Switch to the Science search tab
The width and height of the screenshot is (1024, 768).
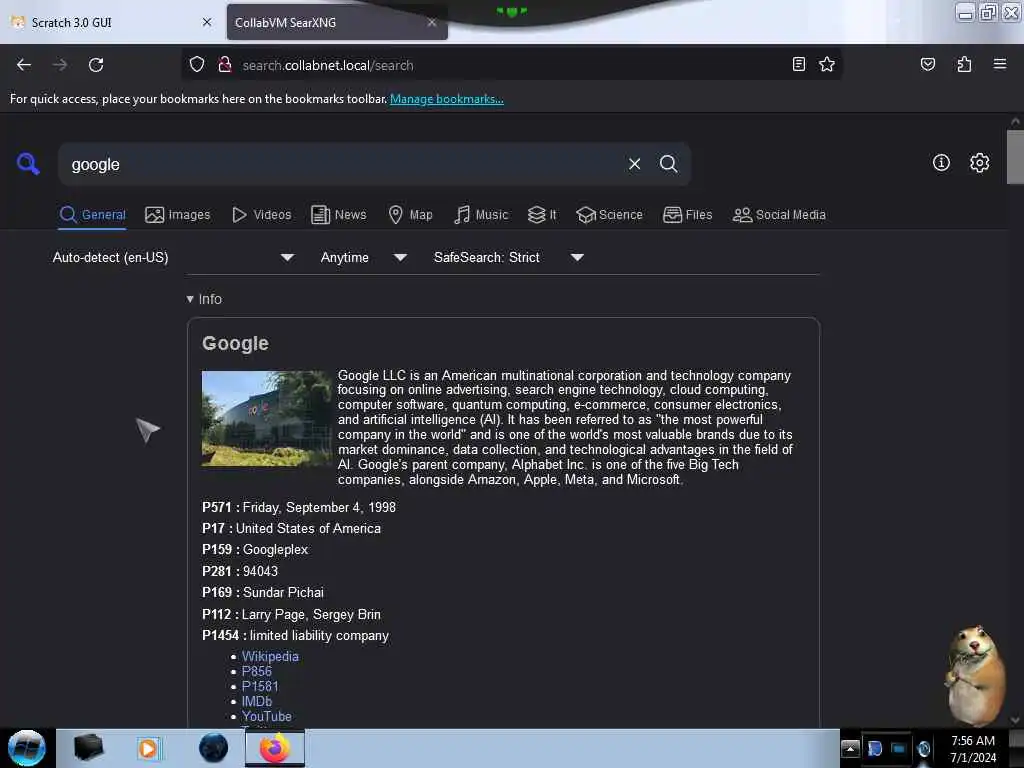click(609, 215)
